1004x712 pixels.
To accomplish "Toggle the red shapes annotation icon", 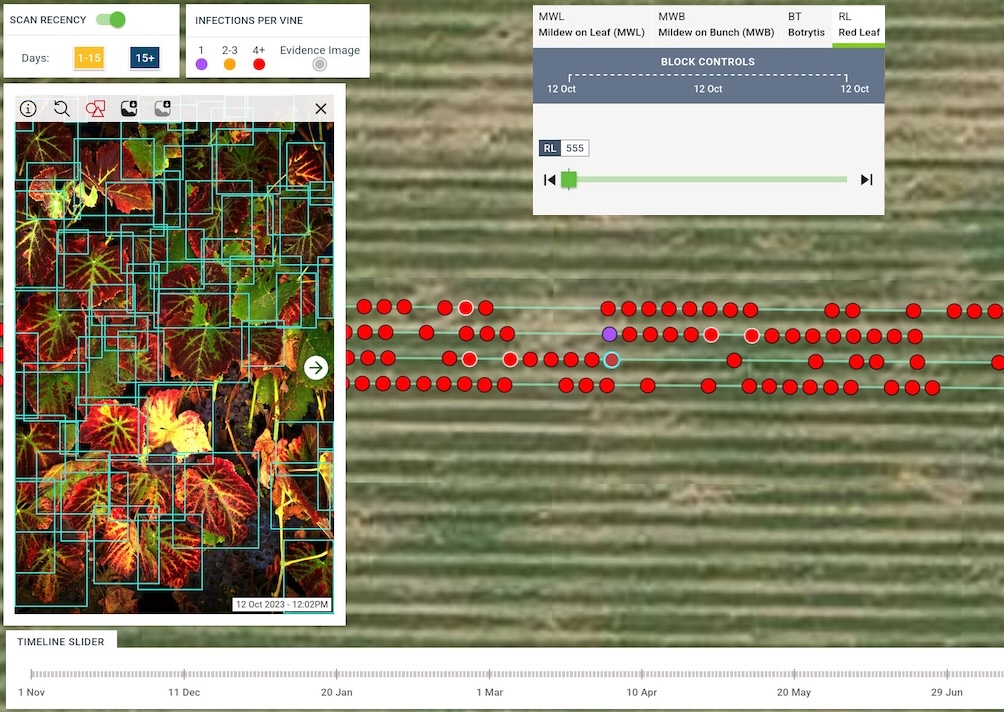I will click(x=95, y=108).
